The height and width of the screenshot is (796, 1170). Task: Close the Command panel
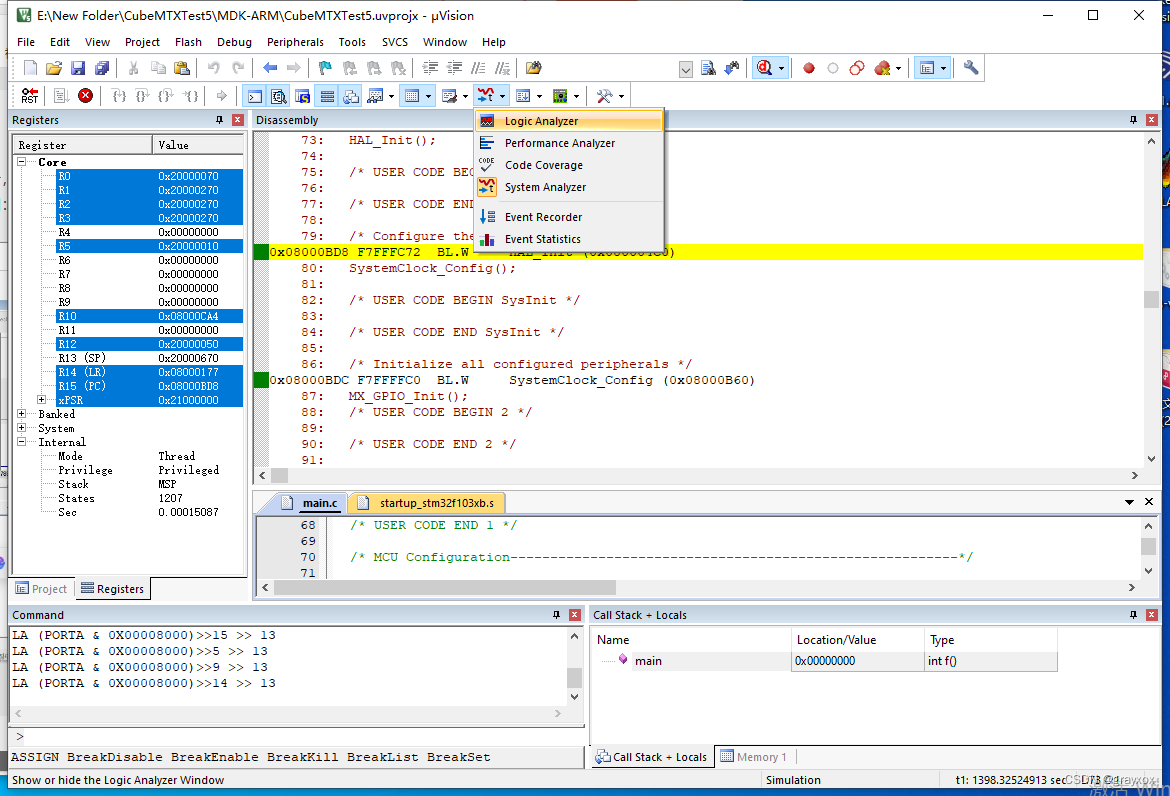pos(575,615)
